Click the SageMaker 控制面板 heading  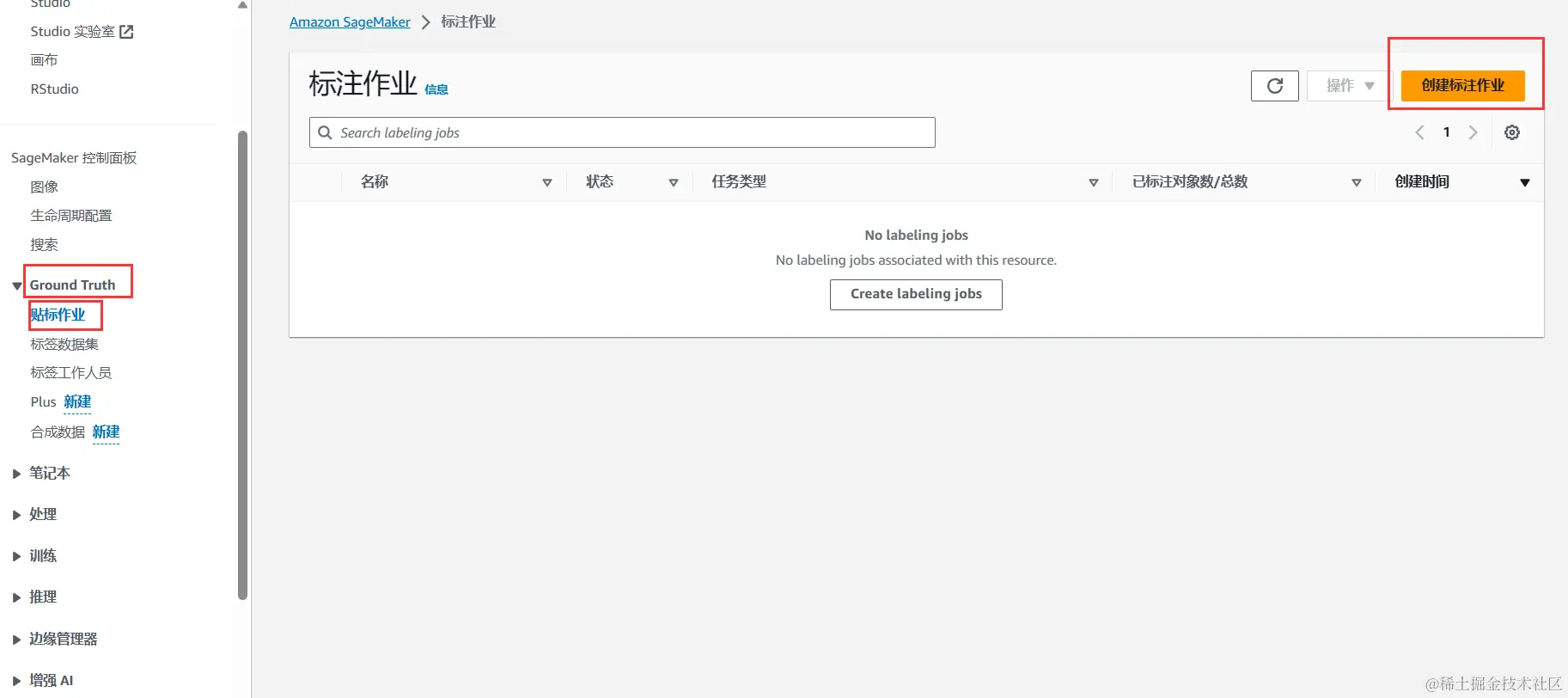[x=74, y=158]
